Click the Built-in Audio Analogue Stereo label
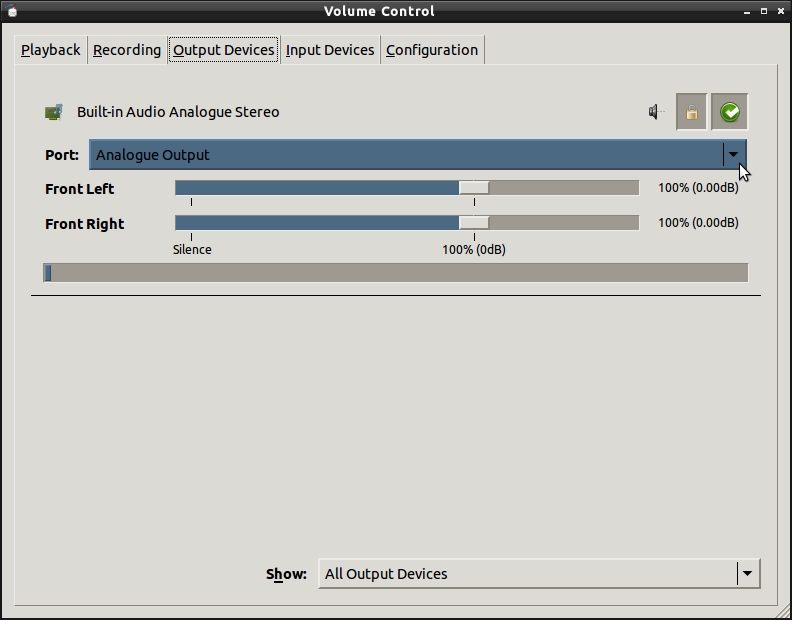This screenshot has width=792, height=620. pyautogui.click(x=178, y=112)
